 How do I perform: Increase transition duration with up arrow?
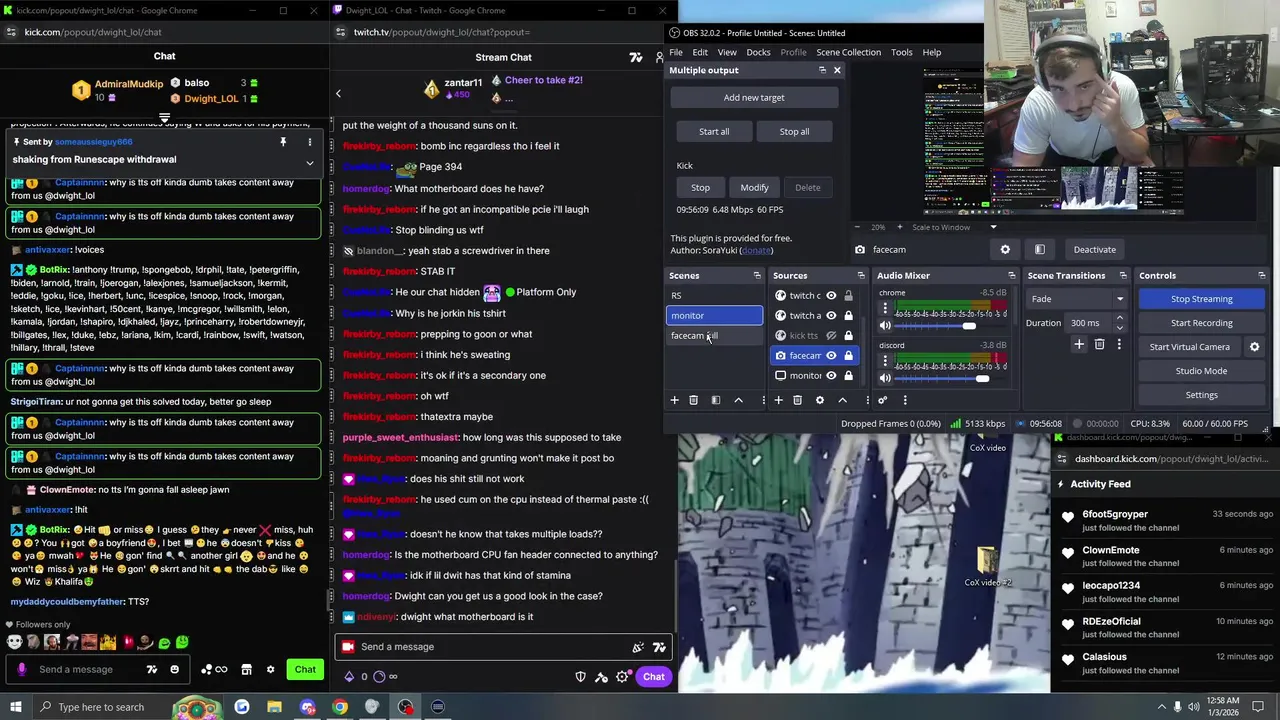tap(1119, 318)
